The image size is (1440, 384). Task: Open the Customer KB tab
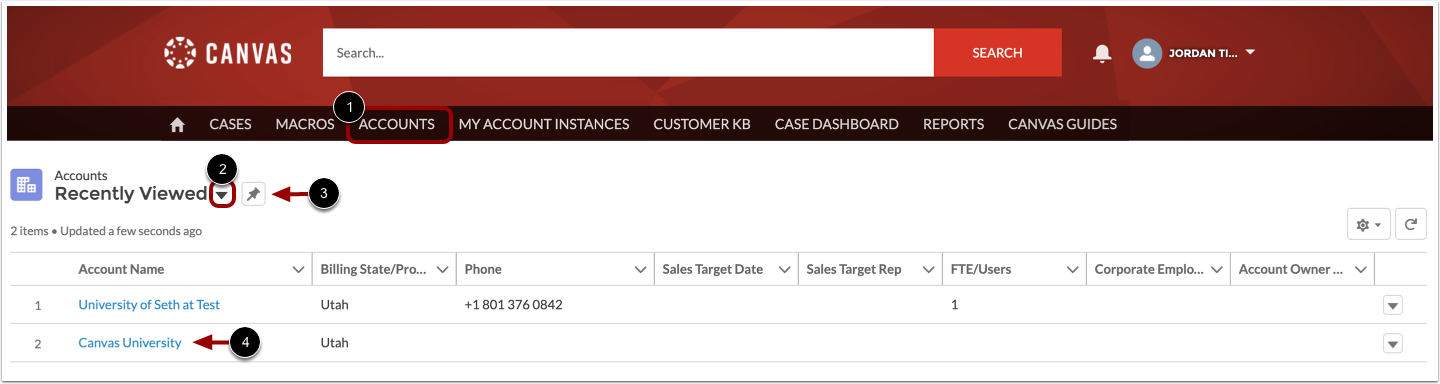click(702, 125)
